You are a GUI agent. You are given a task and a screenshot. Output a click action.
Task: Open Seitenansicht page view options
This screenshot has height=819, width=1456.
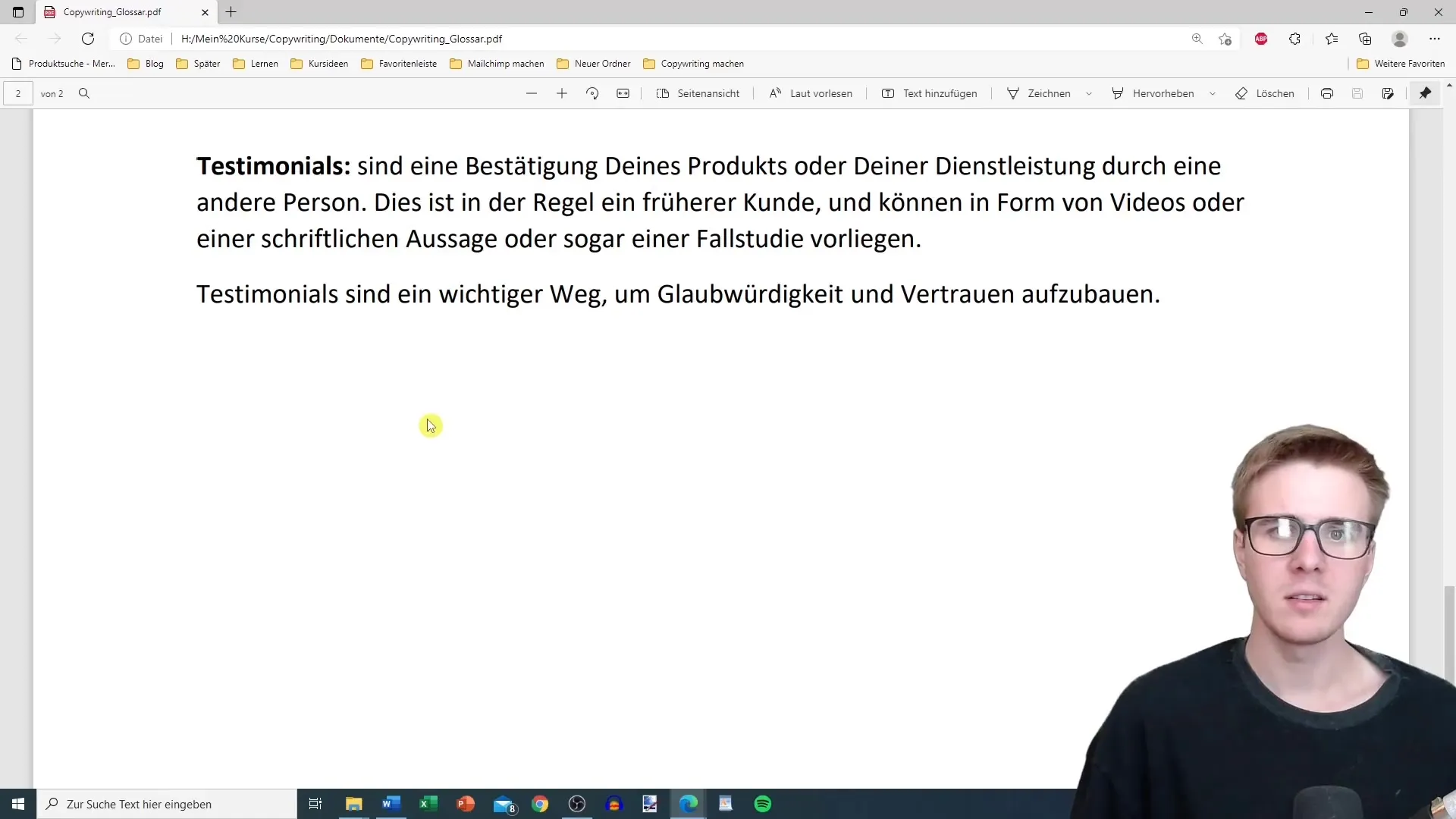pos(698,93)
